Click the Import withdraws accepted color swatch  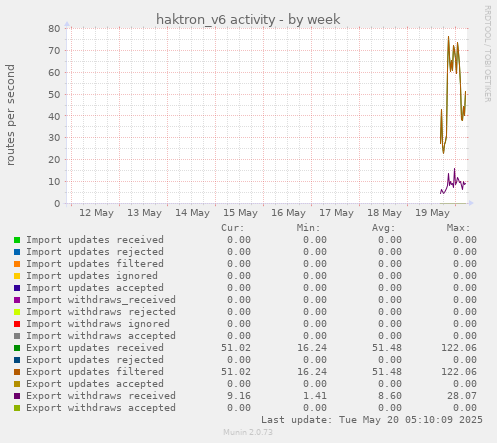pos(17,336)
